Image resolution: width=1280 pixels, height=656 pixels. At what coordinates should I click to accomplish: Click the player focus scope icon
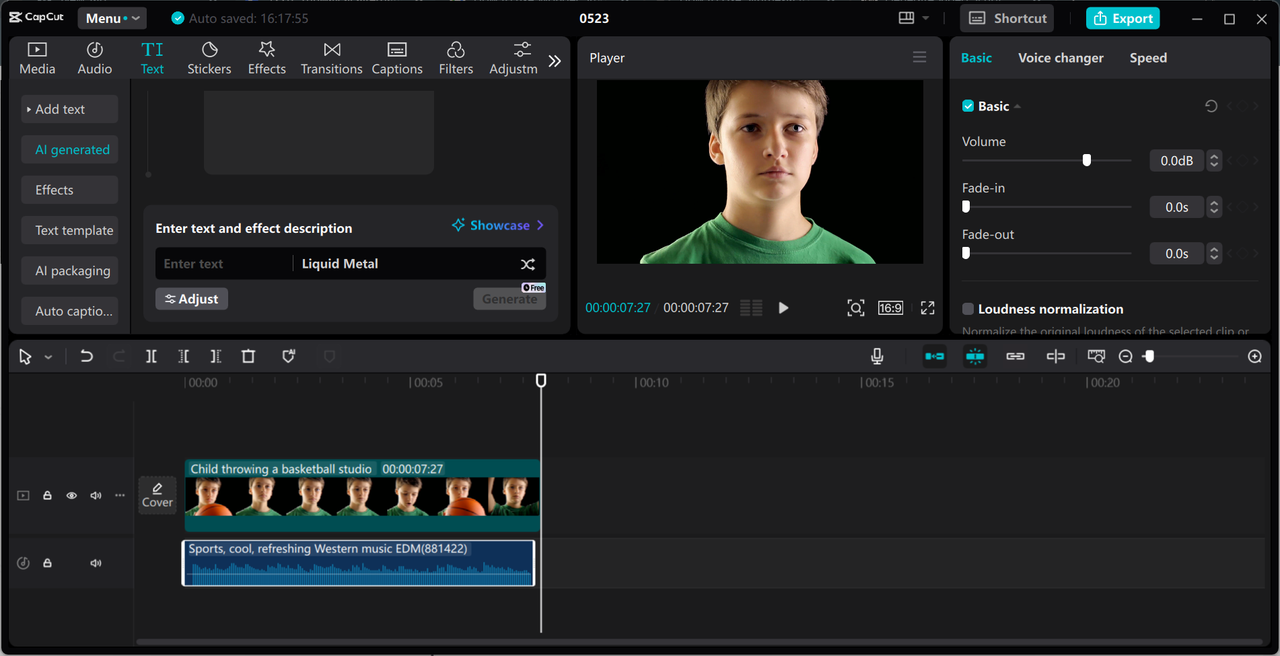[856, 308]
